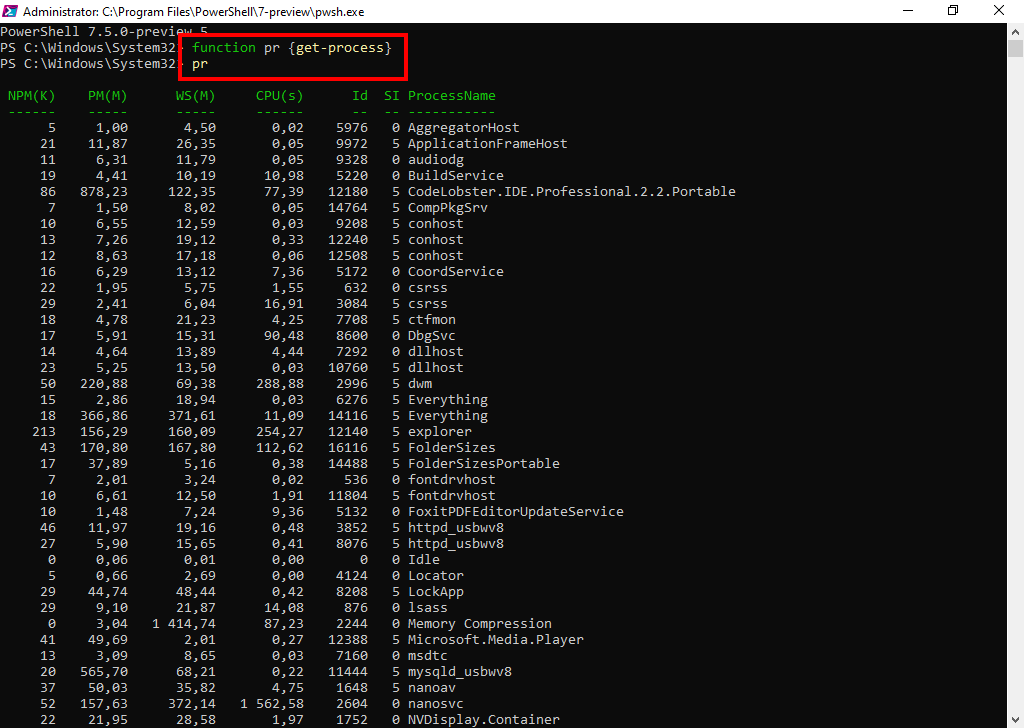The image size is (1024, 728).
Task: Click the FolderSizesPortable process name
Action: (x=483, y=464)
